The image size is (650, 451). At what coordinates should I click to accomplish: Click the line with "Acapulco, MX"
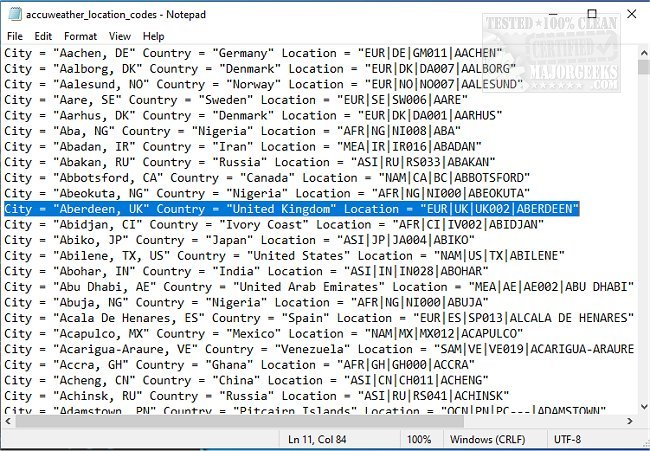pos(264,334)
